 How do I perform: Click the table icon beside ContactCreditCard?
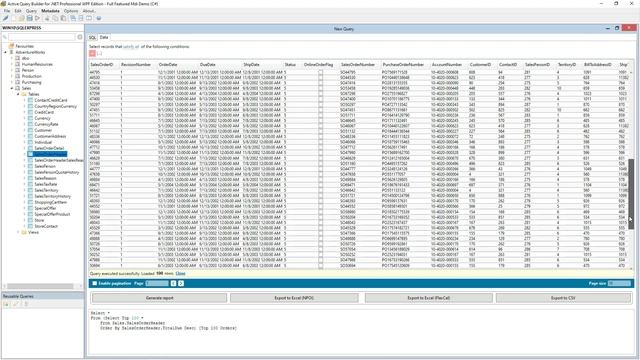click(x=30, y=100)
